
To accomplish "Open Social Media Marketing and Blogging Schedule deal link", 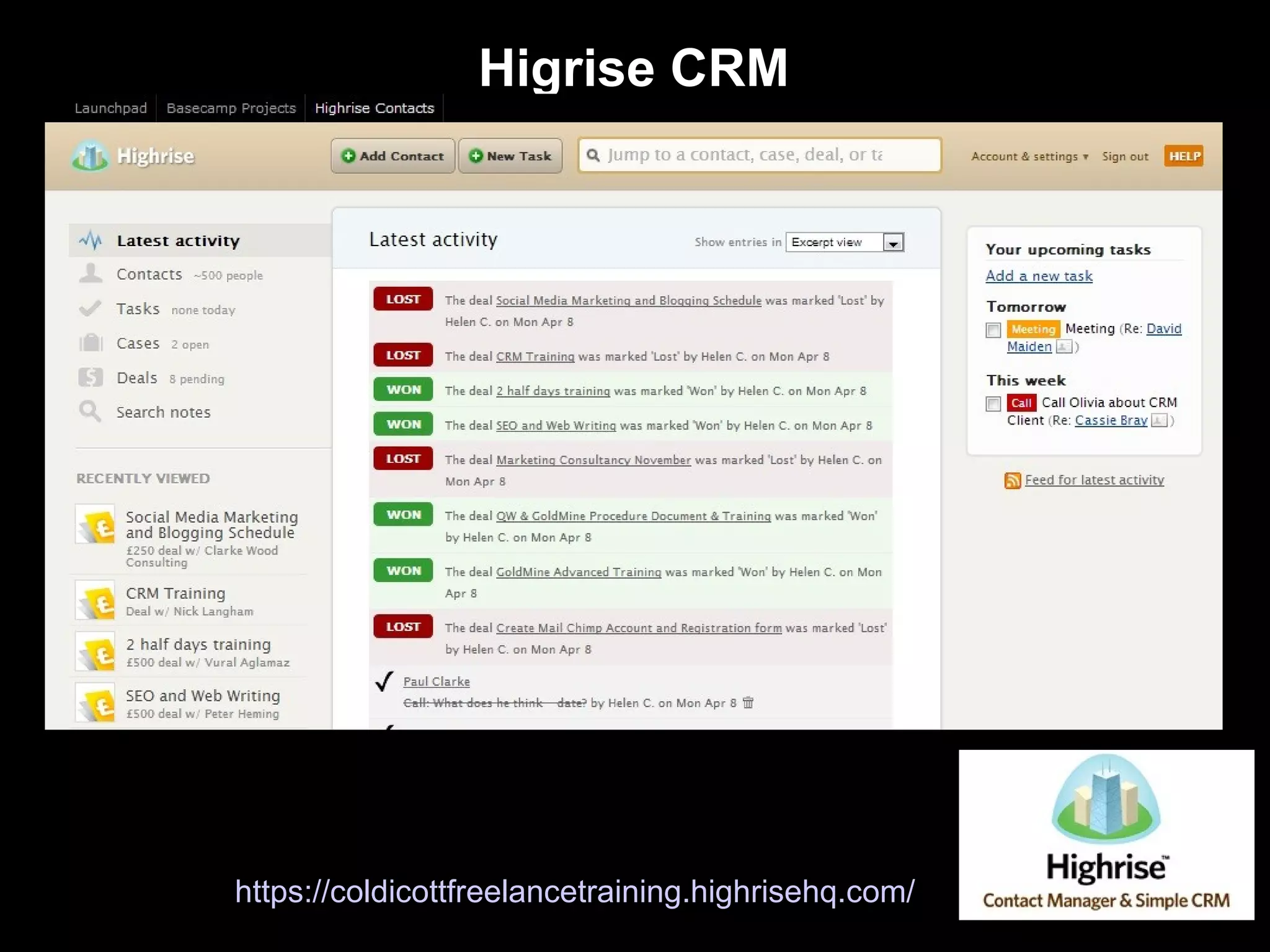I will (x=629, y=301).
